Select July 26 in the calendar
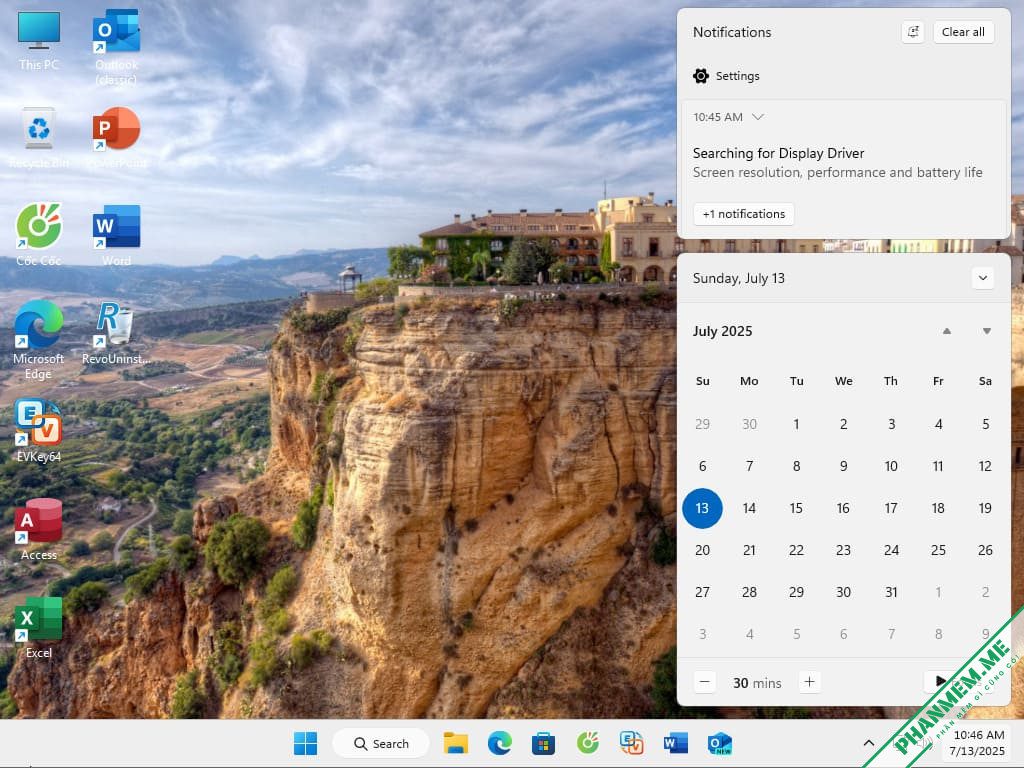1024x768 pixels. (x=985, y=550)
